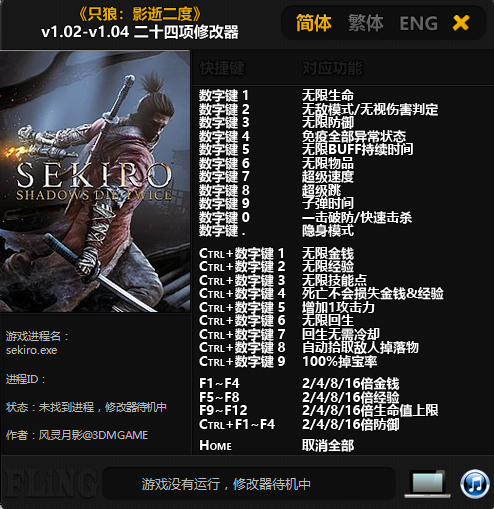Click the FLiNG logo in corner

pos(50,484)
